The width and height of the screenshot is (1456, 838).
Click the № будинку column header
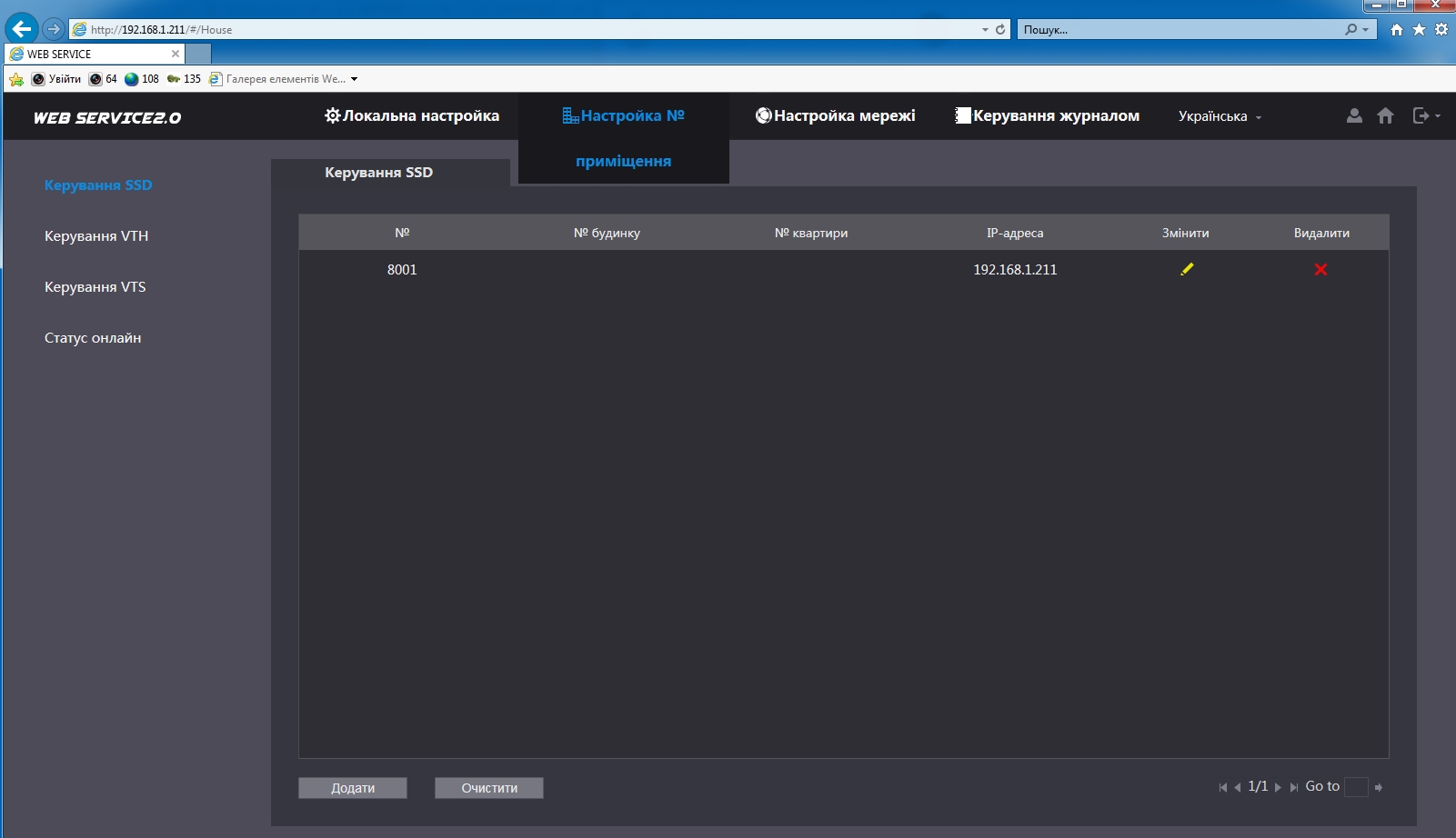pos(607,233)
